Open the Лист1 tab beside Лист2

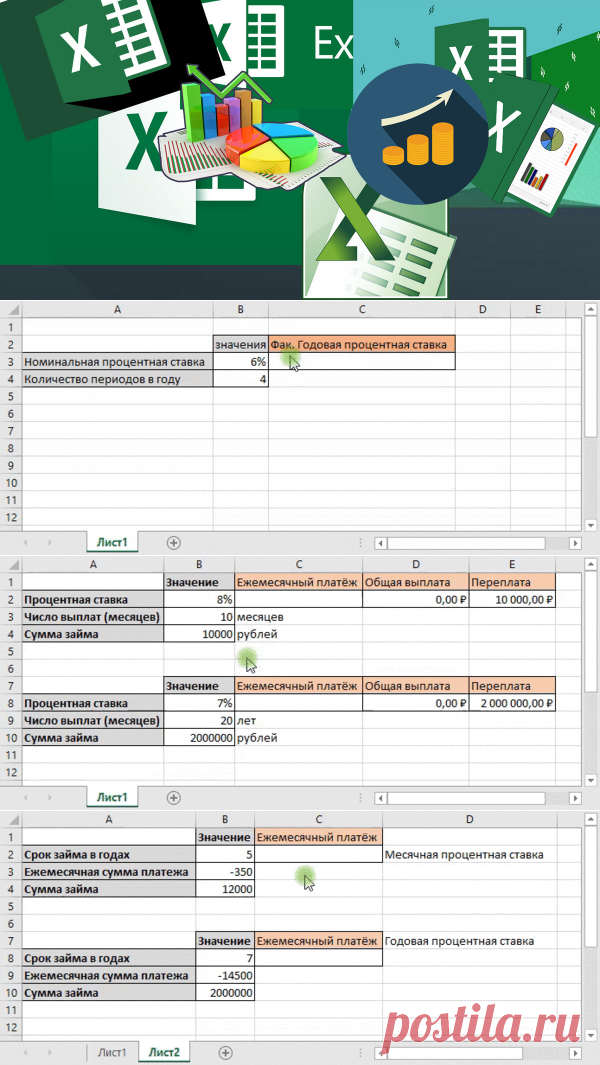coord(110,1053)
